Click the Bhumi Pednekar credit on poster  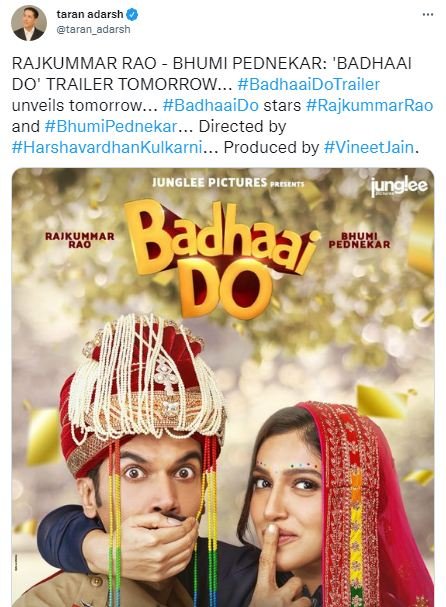pos(359,240)
